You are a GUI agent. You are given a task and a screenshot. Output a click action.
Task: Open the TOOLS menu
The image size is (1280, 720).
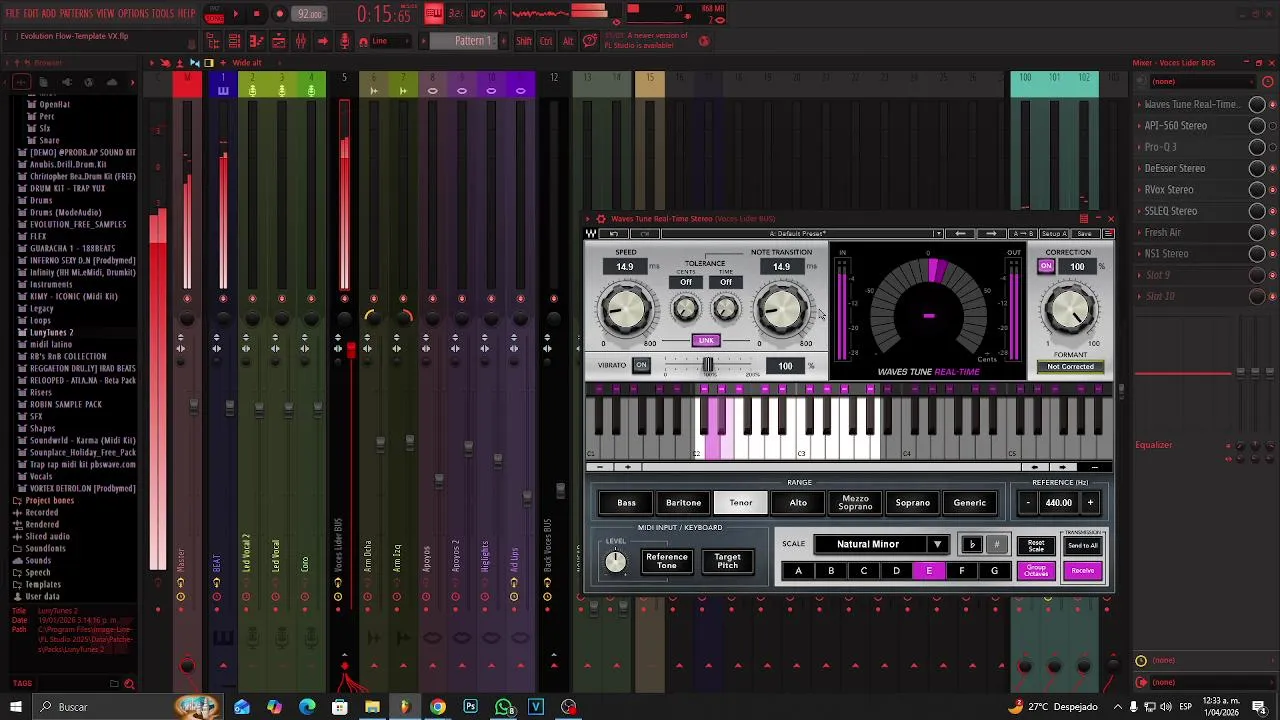coord(162,14)
